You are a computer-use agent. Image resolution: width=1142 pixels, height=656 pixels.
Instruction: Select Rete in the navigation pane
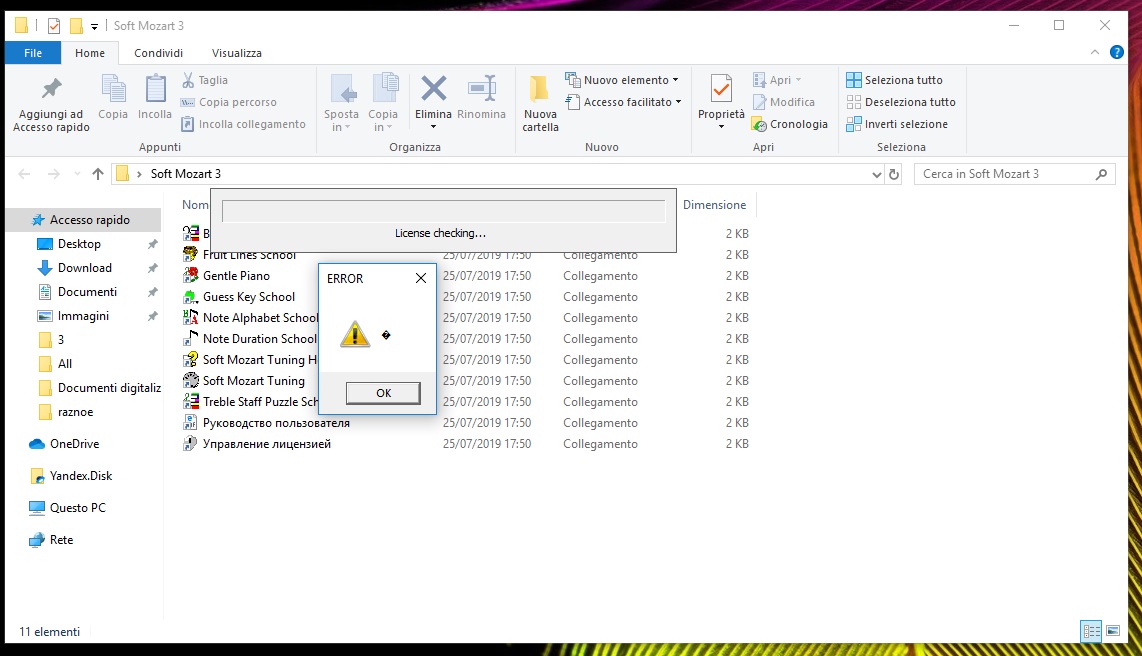[61, 540]
